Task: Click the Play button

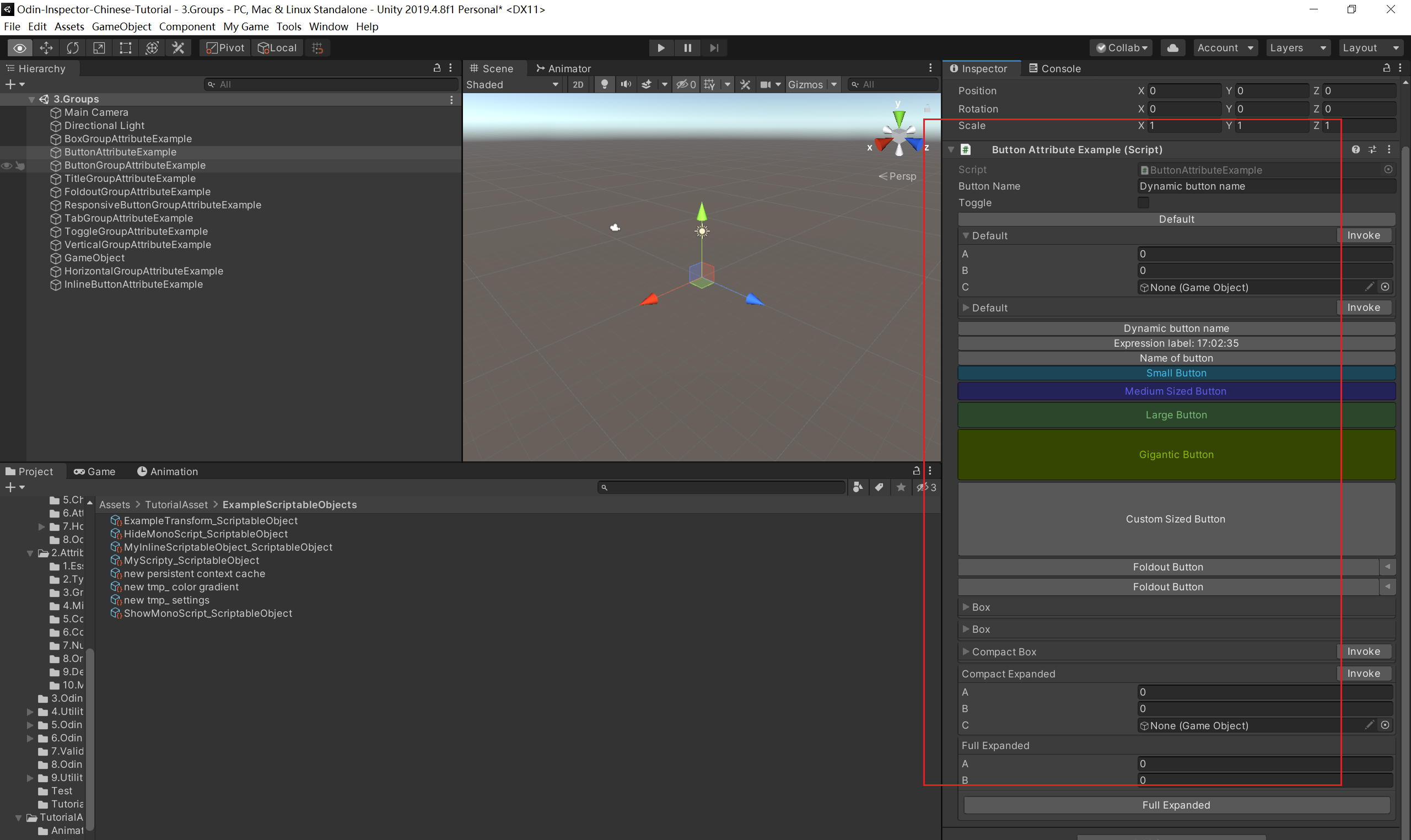Action: 660,48
